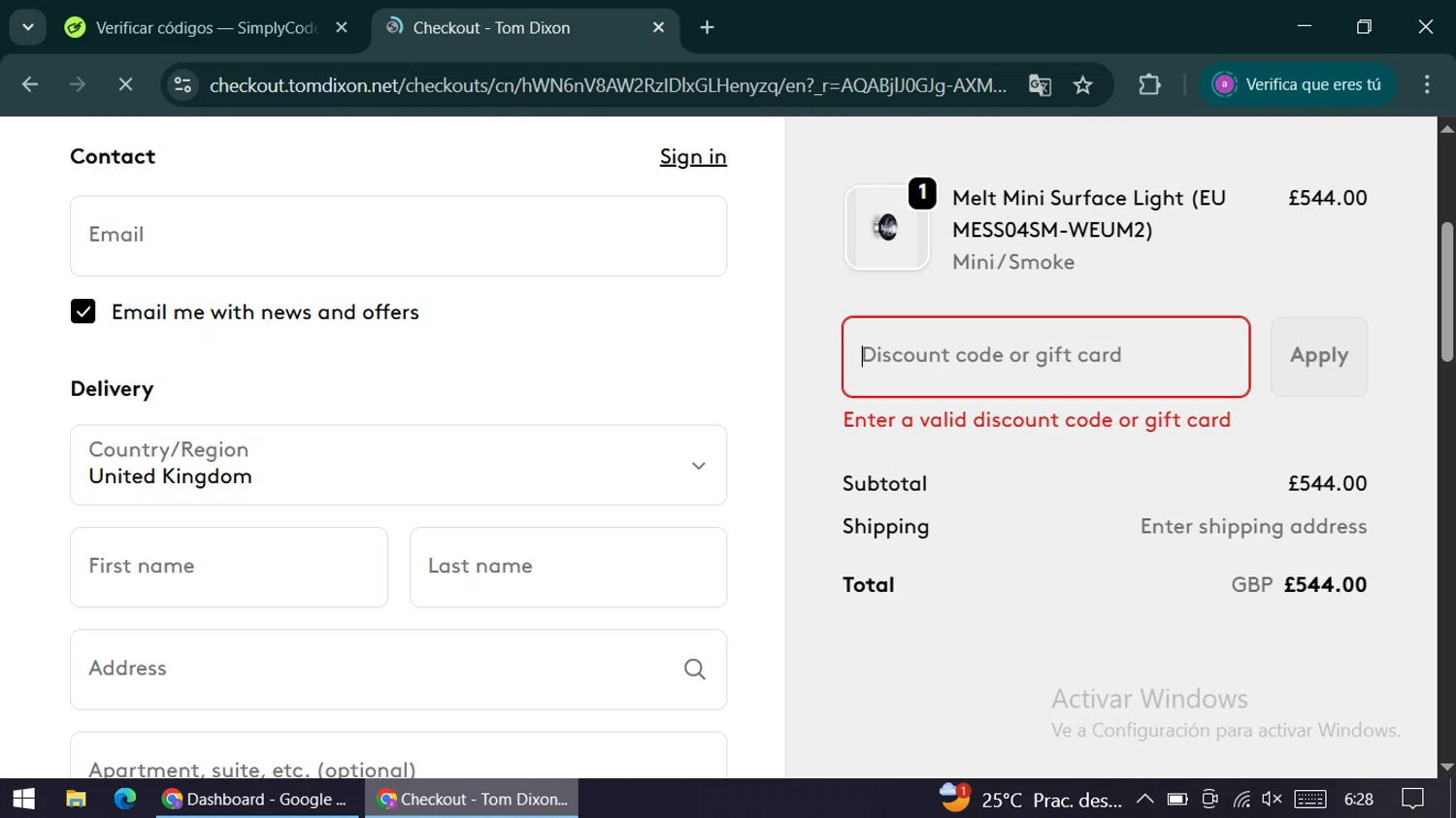1456x818 pixels.
Task: Open a new browser tab
Action: tap(707, 28)
